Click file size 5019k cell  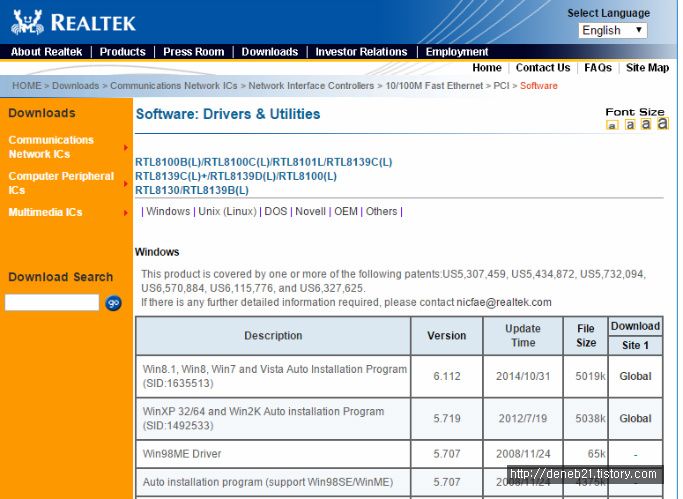click(x=585, y=376)
